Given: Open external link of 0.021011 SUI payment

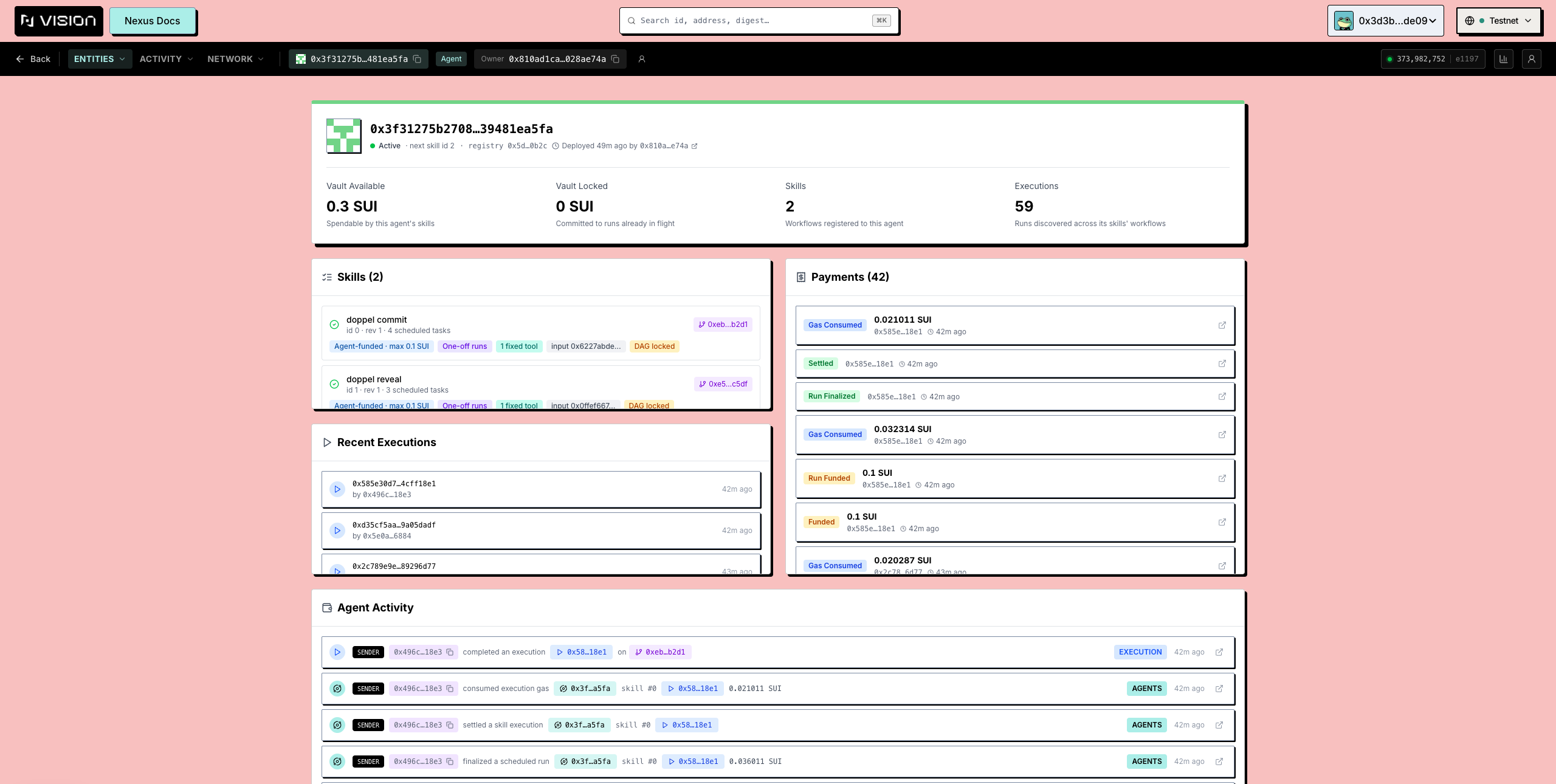Looking at the screenshot, I should click(x=1222, y=325).
